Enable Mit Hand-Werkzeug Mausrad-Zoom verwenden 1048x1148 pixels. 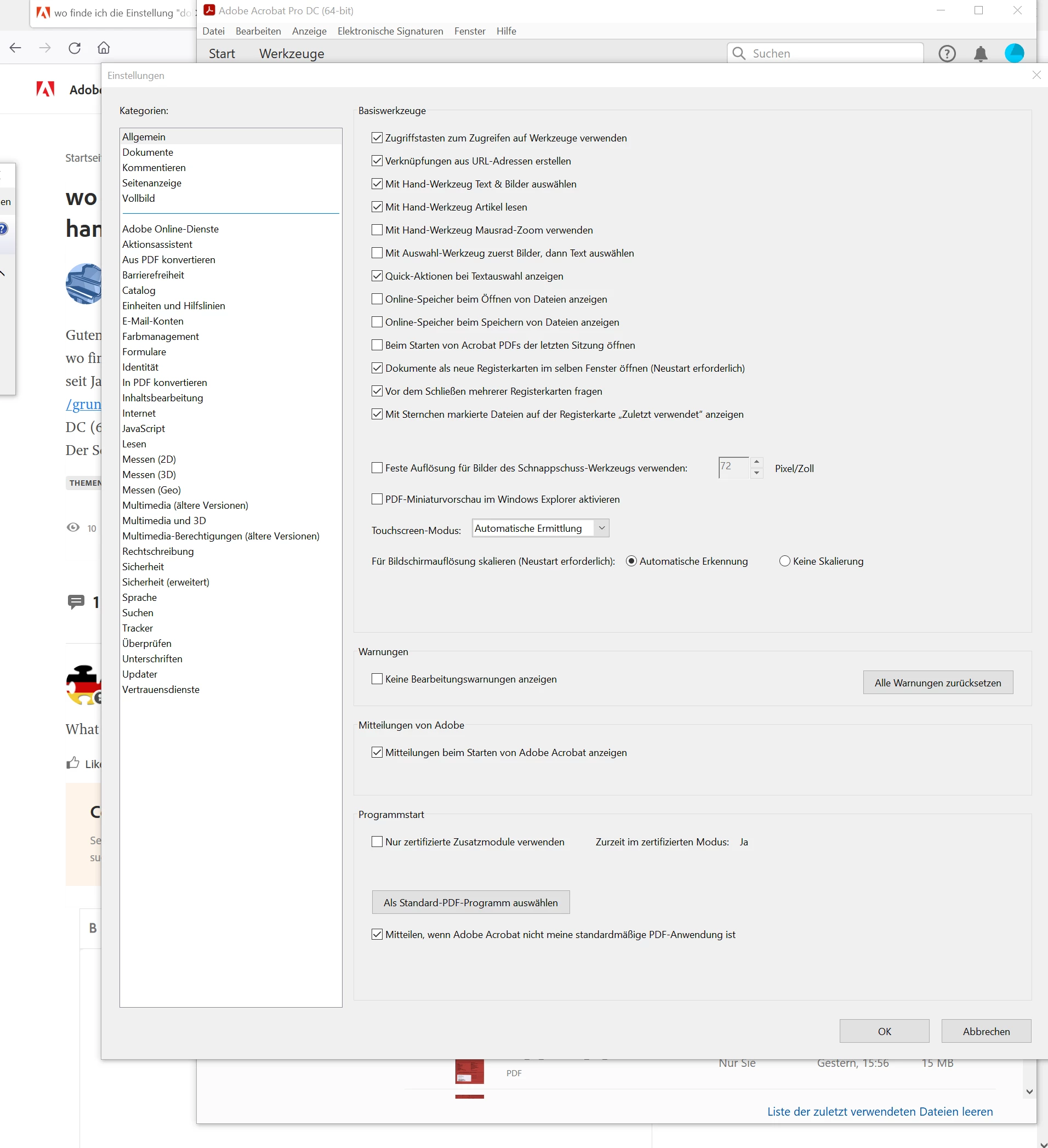point(377,230)
